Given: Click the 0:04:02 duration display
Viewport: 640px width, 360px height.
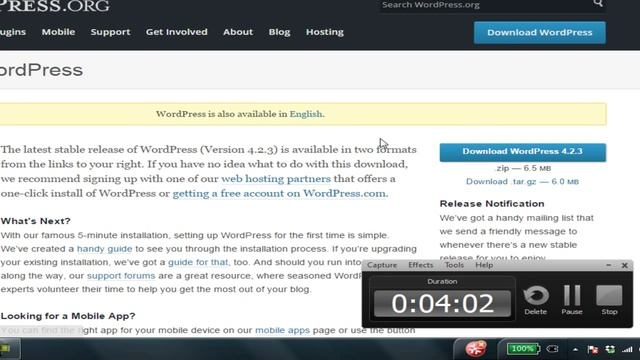Looking at the screenshot, I should 442,304.
